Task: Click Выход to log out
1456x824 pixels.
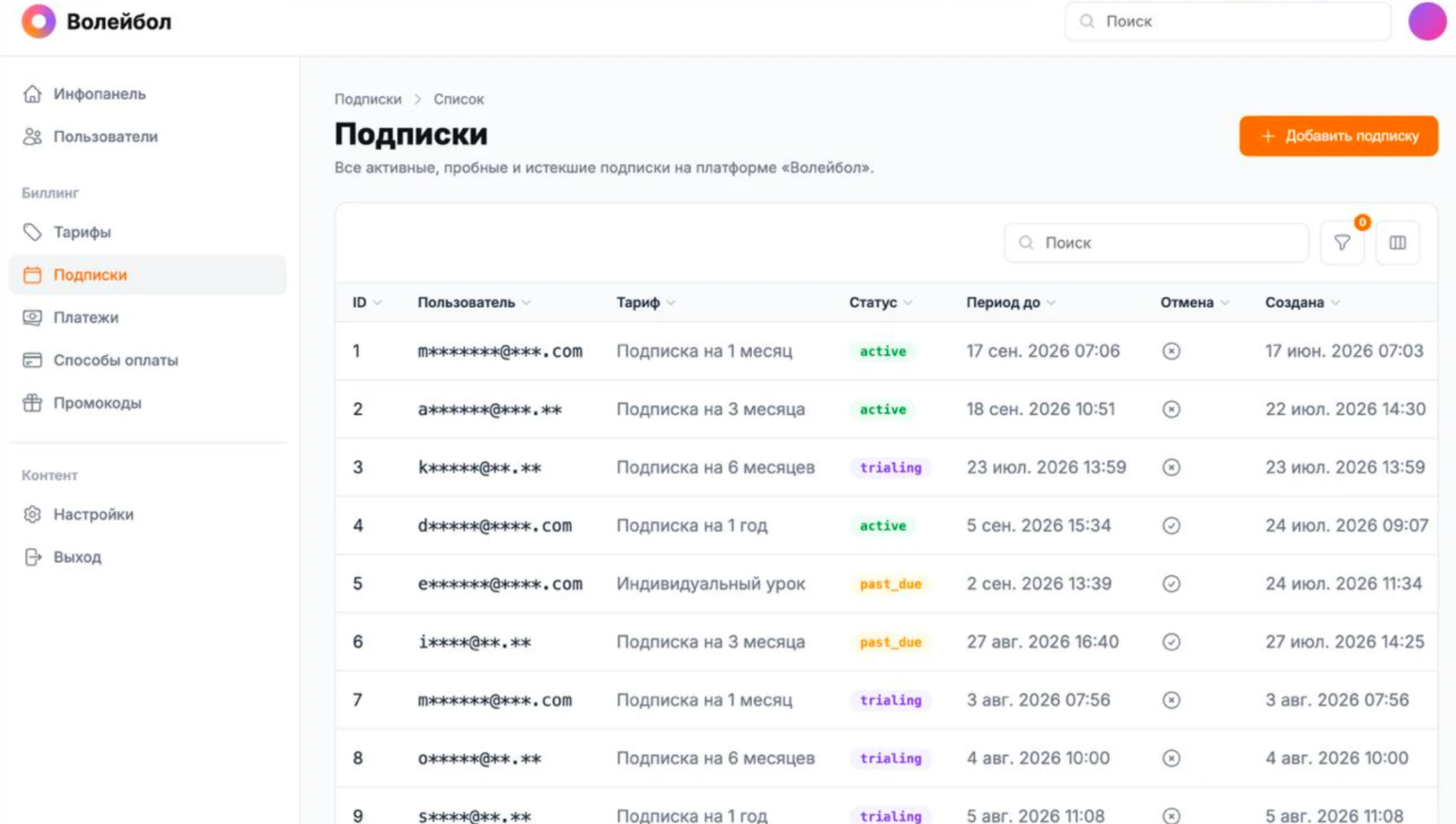Action: pyautogui.click(x=147, y=558)
